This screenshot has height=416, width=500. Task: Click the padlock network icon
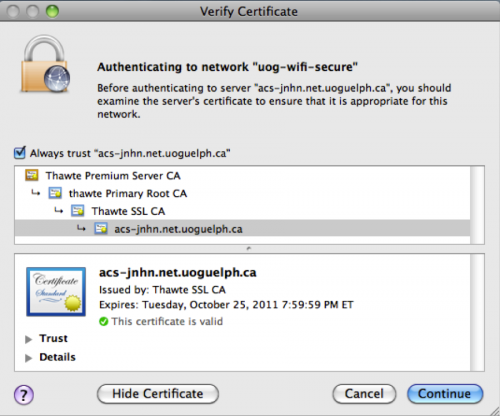[x=46, y=64]
